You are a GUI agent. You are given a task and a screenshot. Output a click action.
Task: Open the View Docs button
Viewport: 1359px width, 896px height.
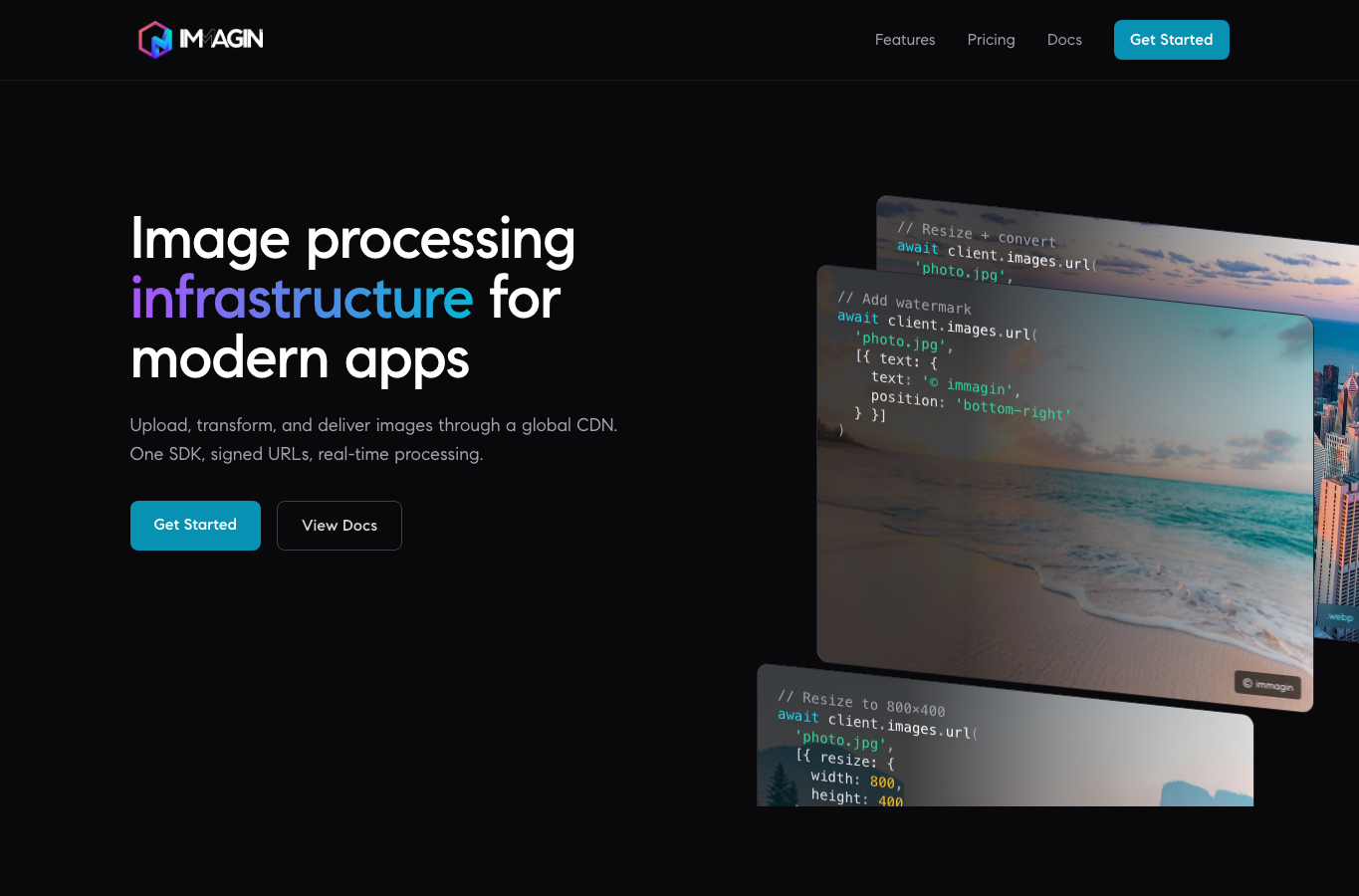(x=340, y=526)
